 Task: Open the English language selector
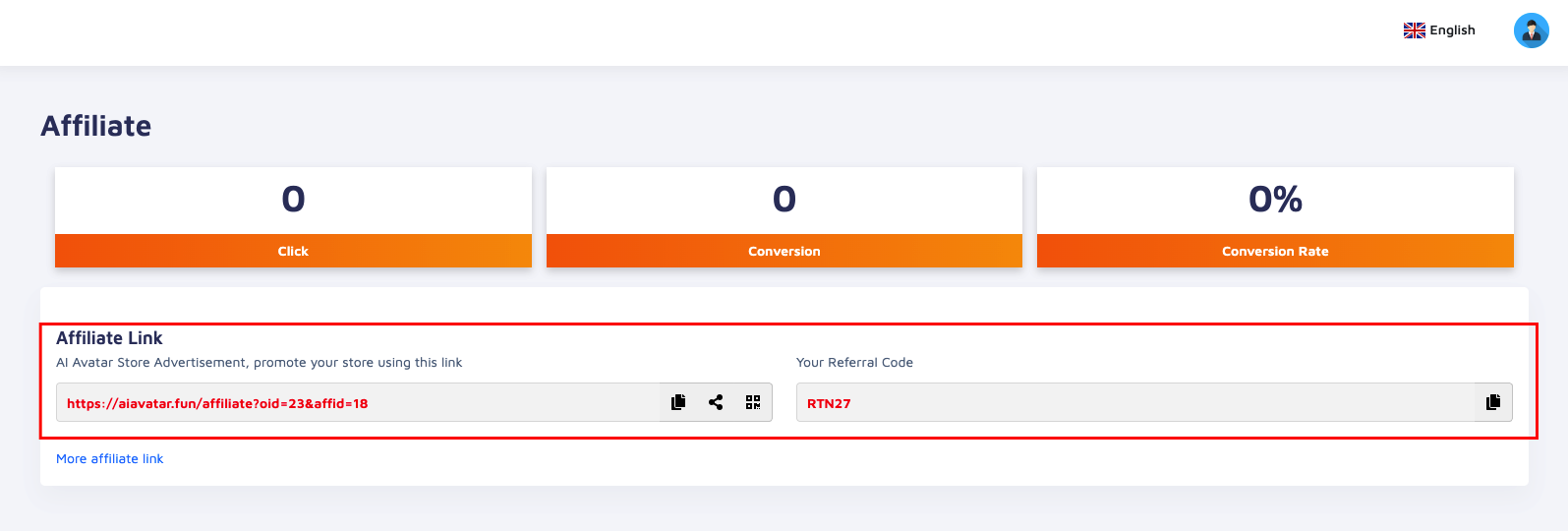(x=1439, y=30)
